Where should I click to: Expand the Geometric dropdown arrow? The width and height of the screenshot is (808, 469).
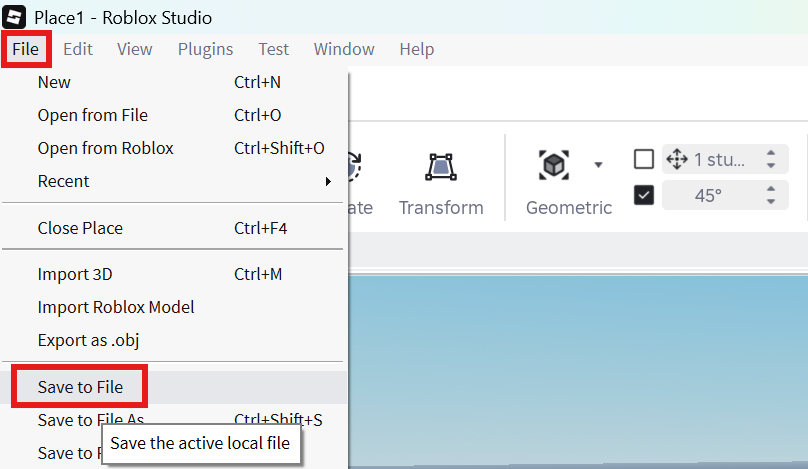[598, 165]
